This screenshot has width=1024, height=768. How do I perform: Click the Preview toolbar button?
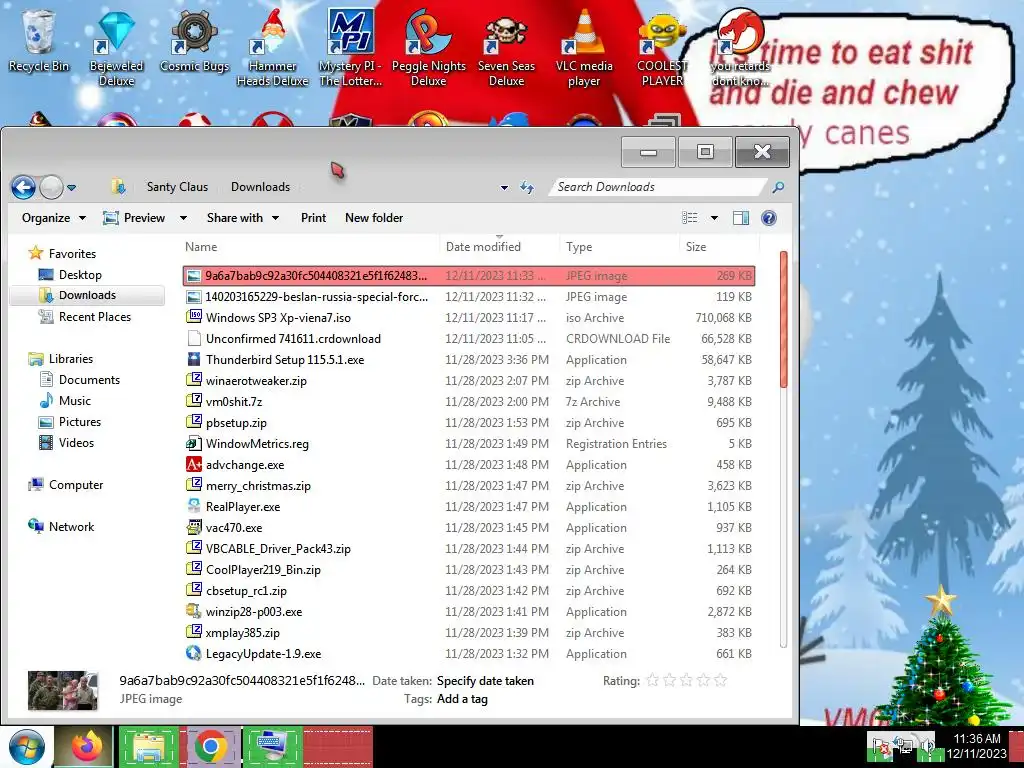tap(135, 217)
